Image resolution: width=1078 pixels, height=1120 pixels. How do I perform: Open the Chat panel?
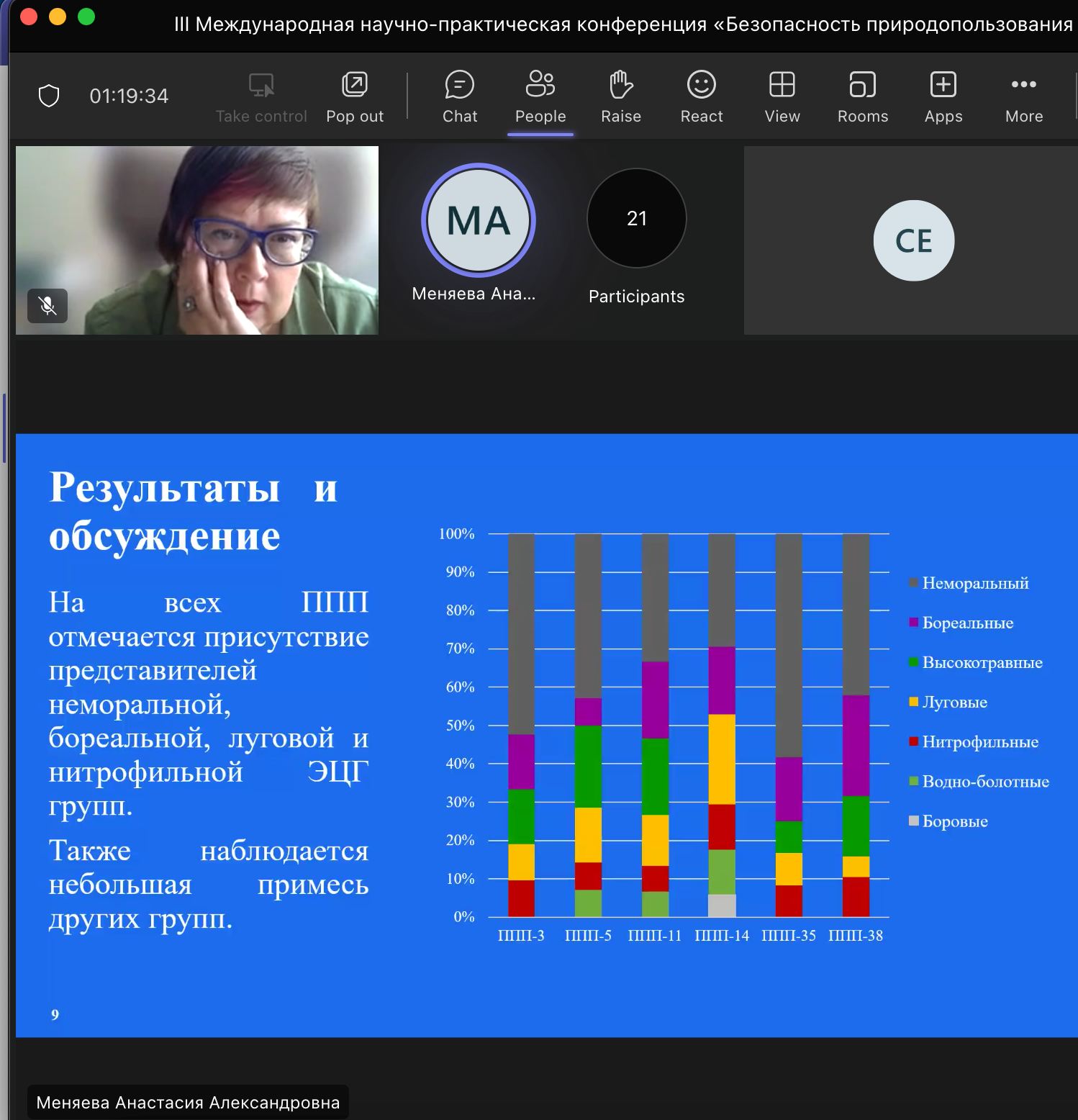click(x=459, y=97)
